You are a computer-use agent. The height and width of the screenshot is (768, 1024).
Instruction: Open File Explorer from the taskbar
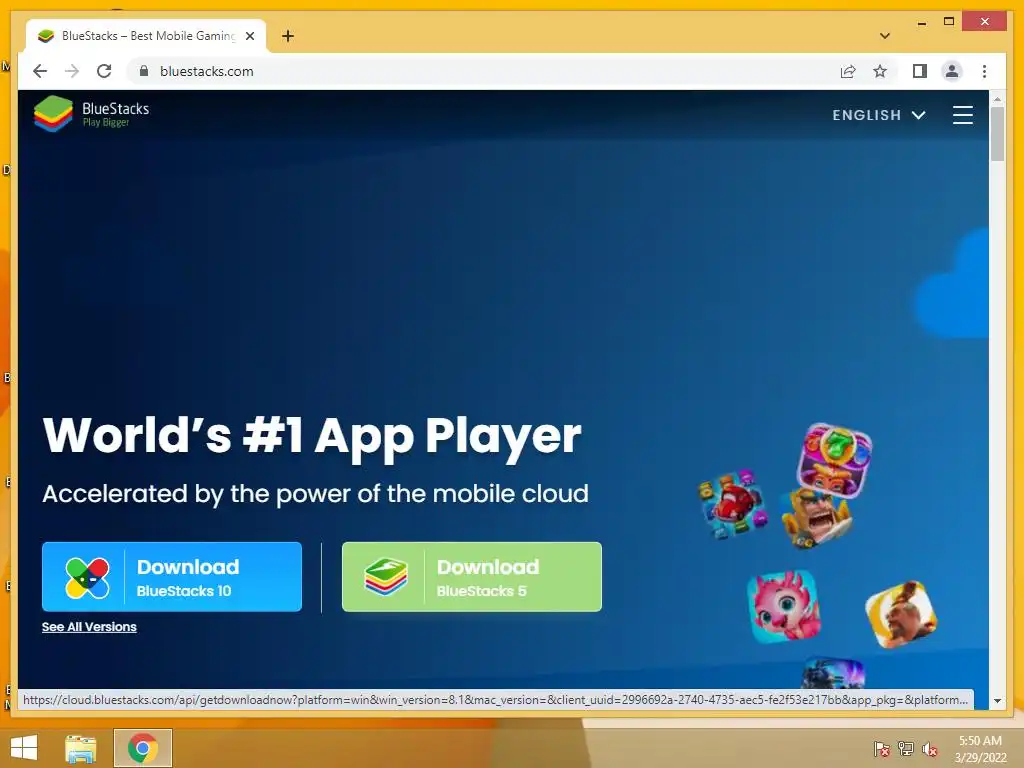tap(81, 748)
